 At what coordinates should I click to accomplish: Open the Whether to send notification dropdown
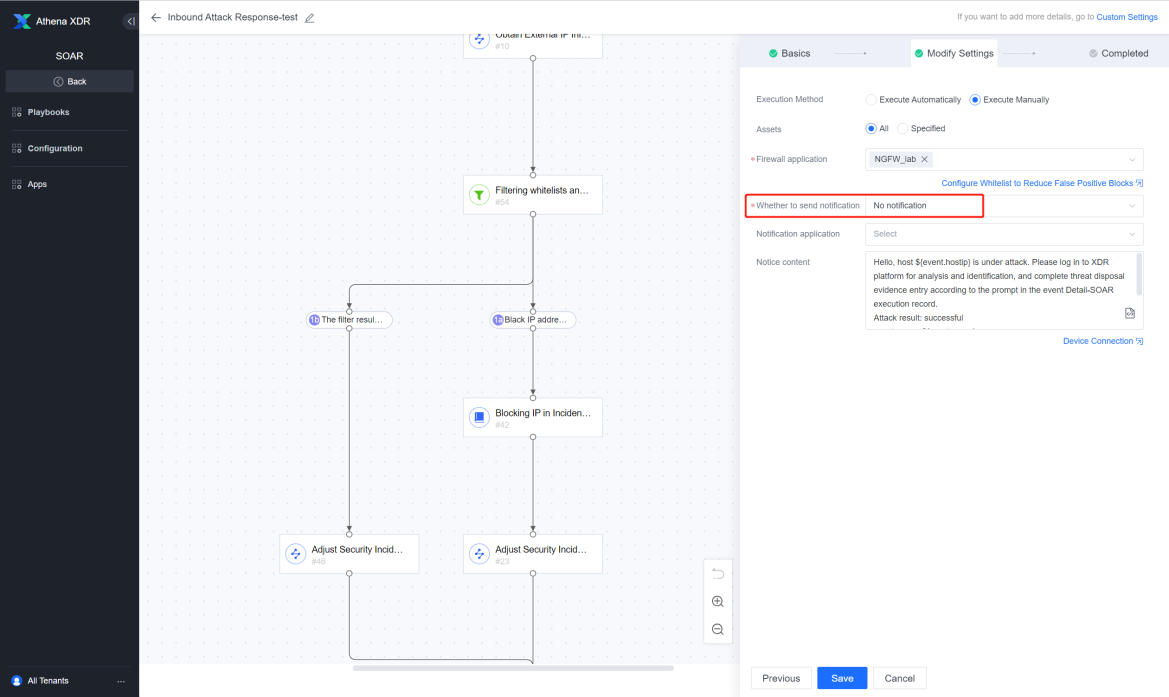click(x=1003, y=206)
